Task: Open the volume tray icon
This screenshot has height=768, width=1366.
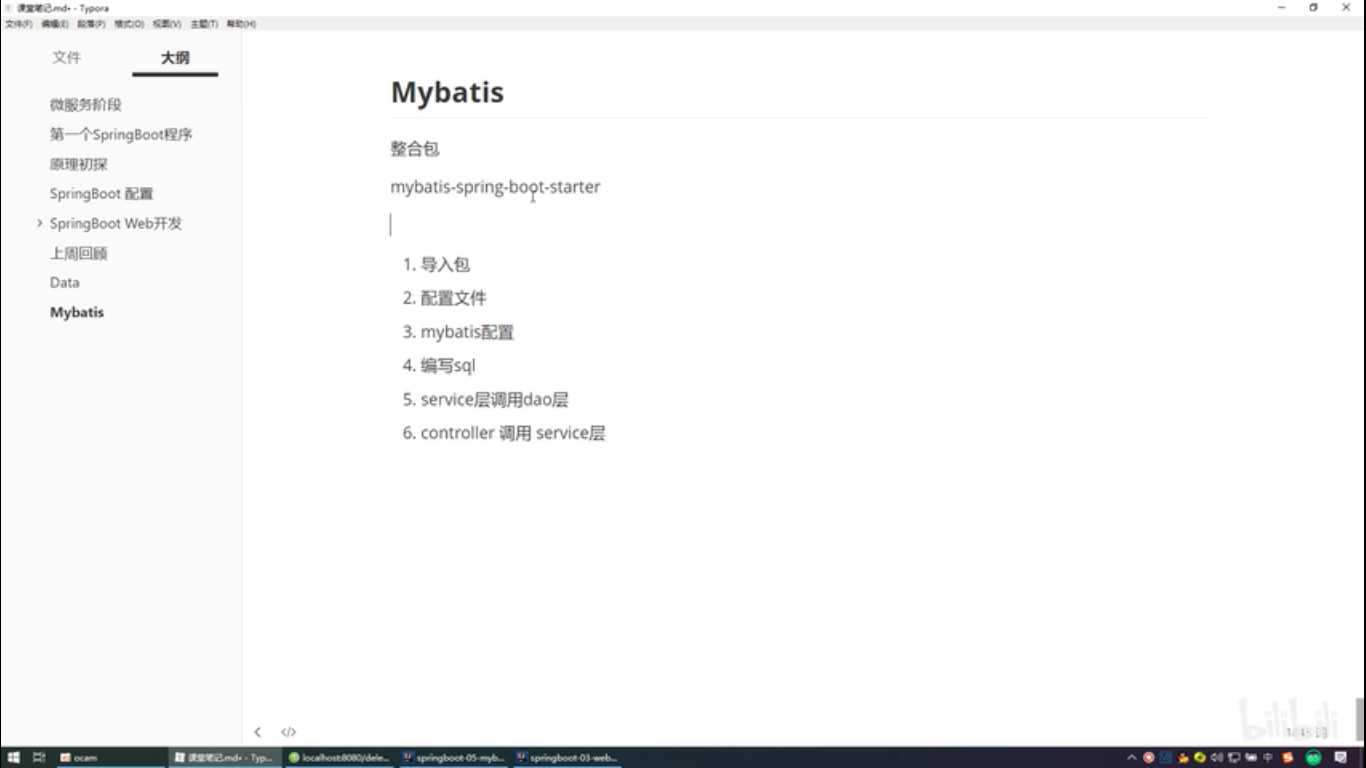Action: 1217,758
